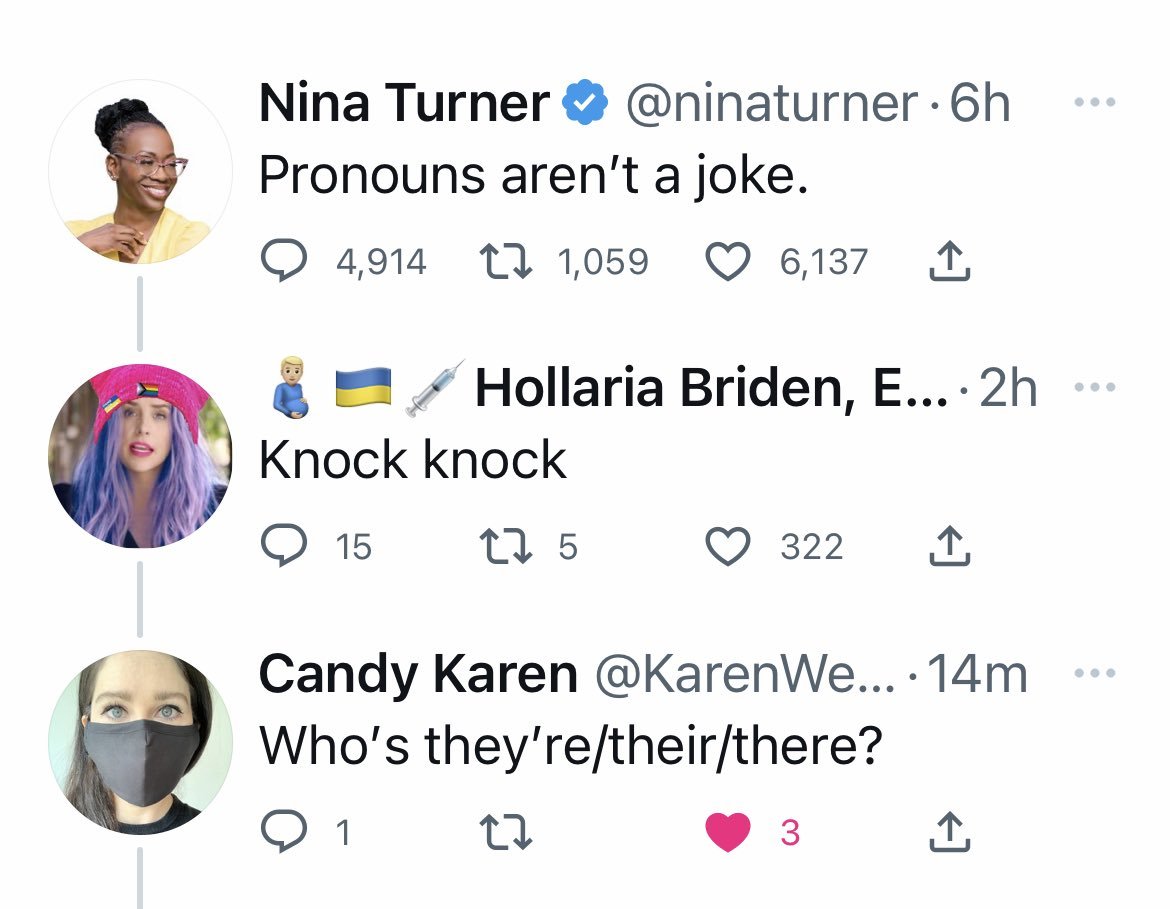The height and width of the screenshot is (909, 1170).
Task: Unlike Candy Karen's tweet
Action: tap(728, 832)
